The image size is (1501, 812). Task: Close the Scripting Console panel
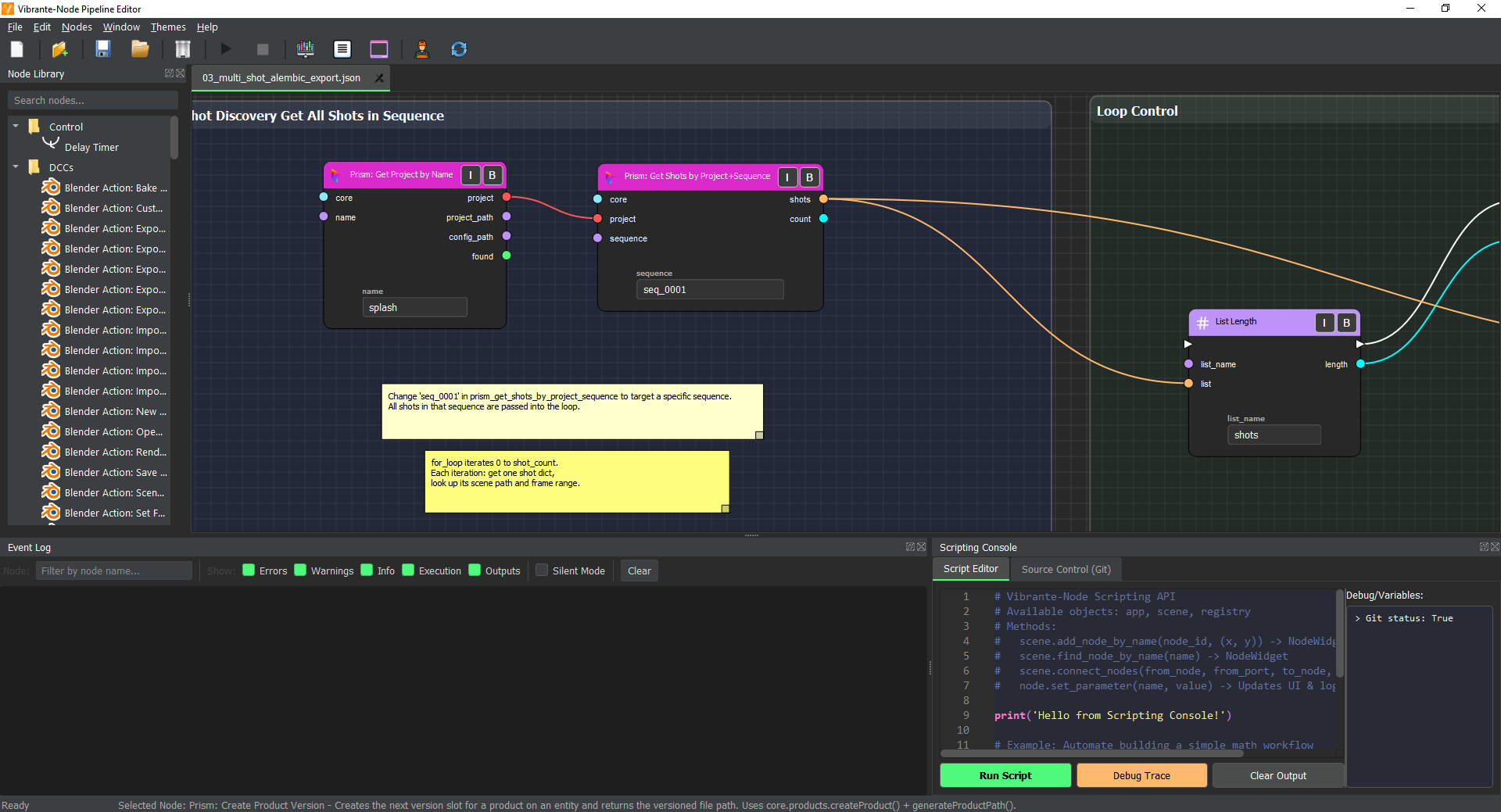[x=1496, y=547]
